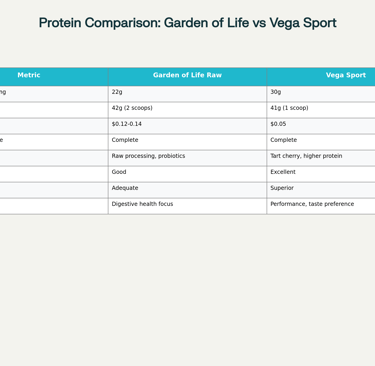Image resolution: width=375 pixels, height=366 pixels.
Task: Click Complete under Vega Sport
Action: (x=321, y=142)
